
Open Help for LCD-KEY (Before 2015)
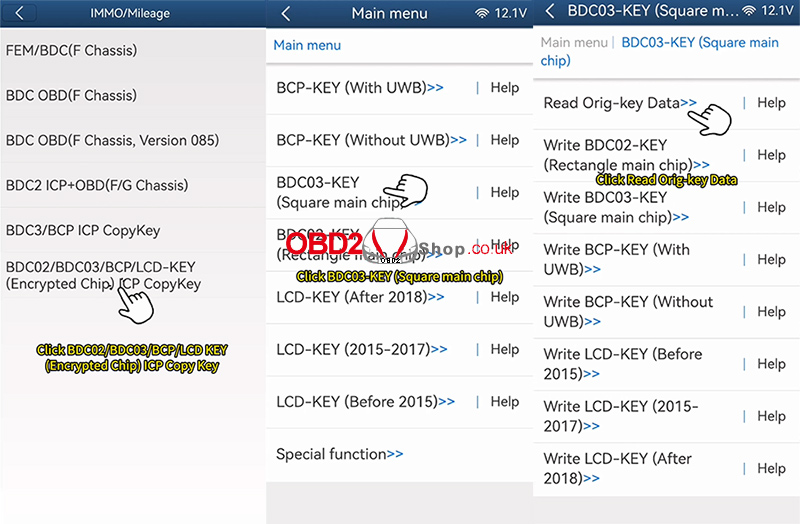[x=505, y=402]
